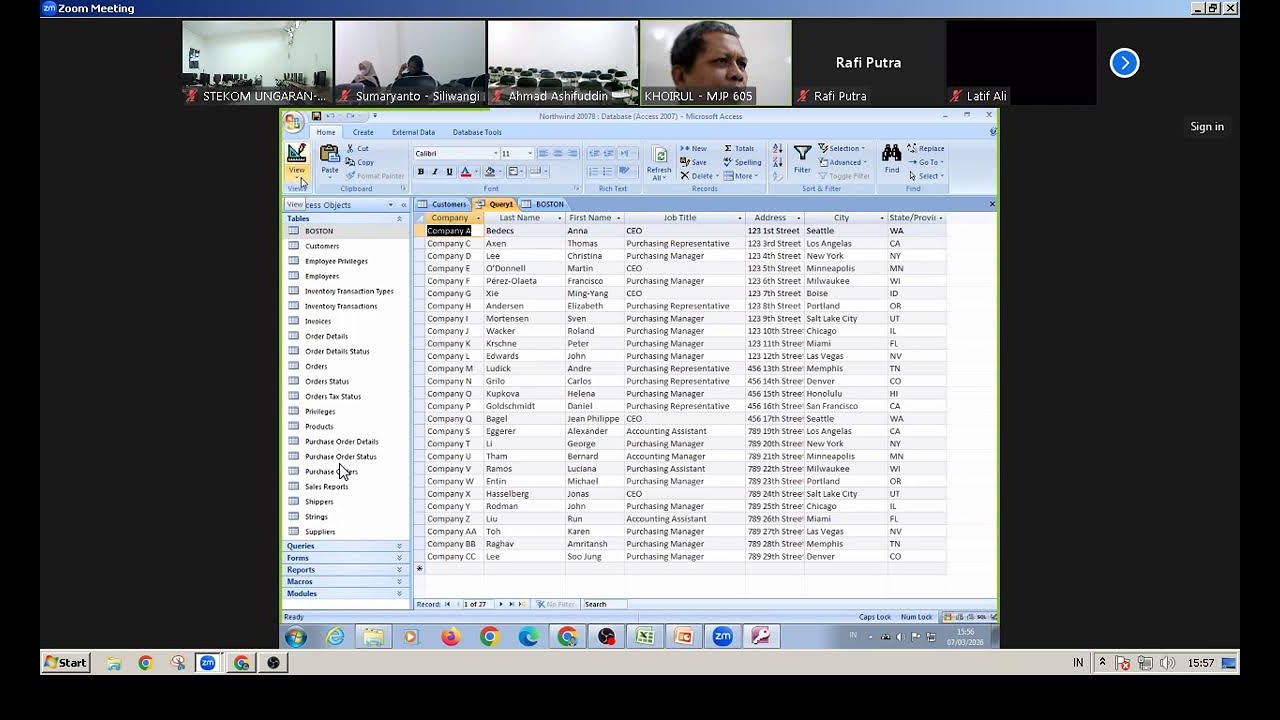Click the Access key icon in shared taskbar

point(760,636)
